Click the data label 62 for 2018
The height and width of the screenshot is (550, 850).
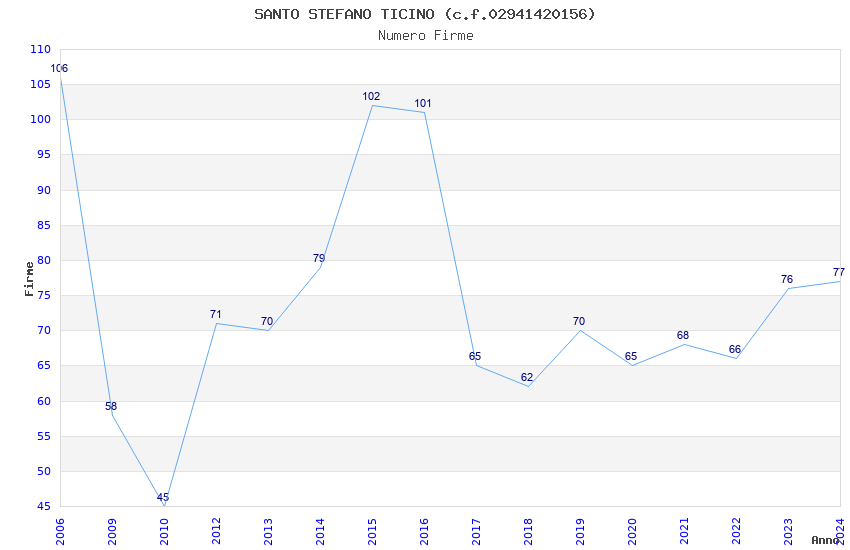[x=527, y=377]
